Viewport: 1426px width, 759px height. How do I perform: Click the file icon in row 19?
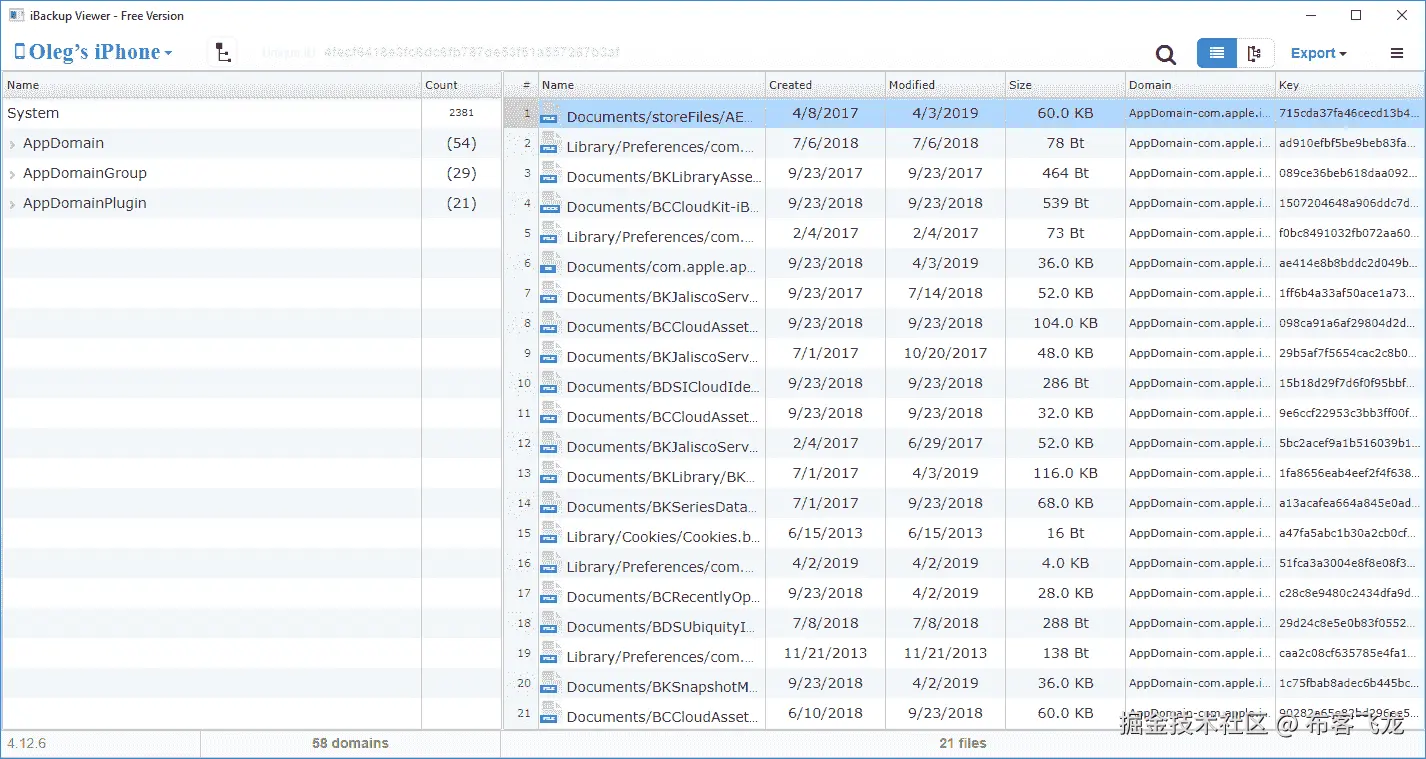pyautogui.click(x=550, y=653)
